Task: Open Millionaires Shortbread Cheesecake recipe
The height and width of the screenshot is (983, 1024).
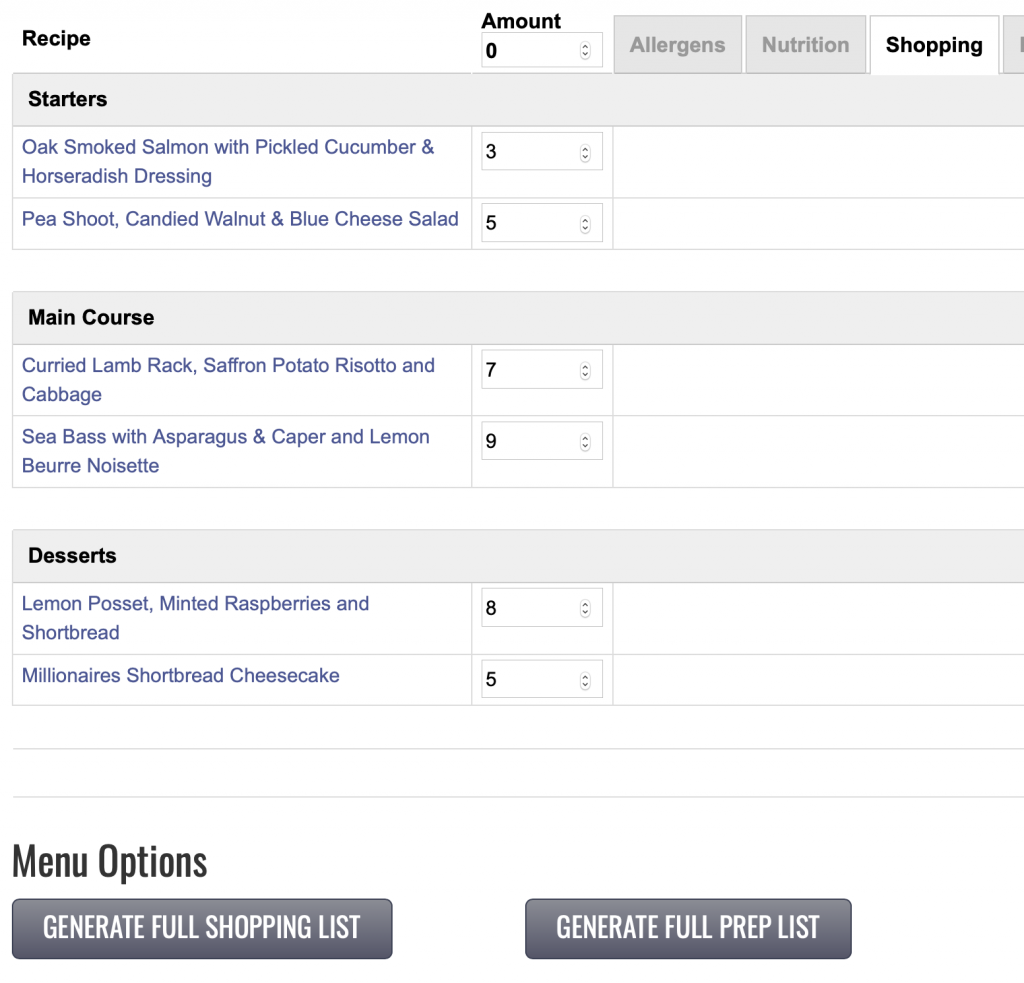Action: [181, 675]
